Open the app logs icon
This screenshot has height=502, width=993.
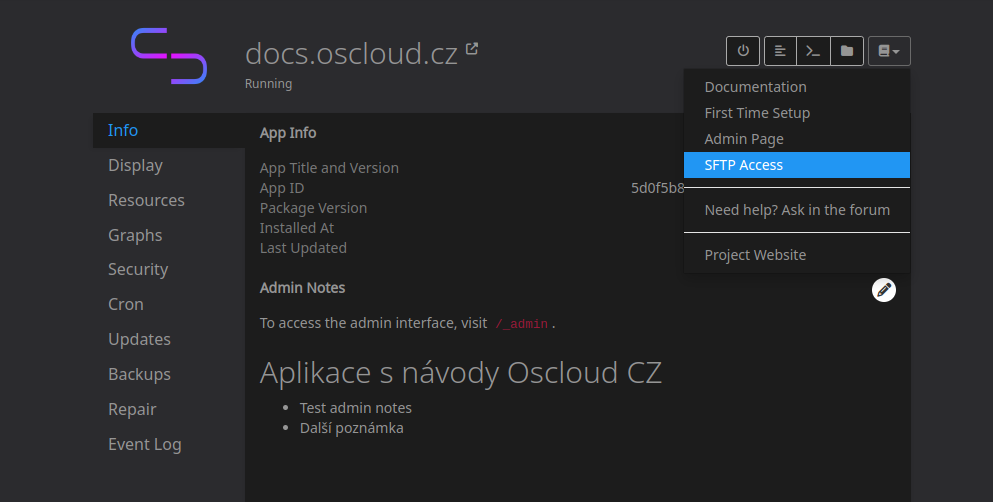(x=780, y=51)
